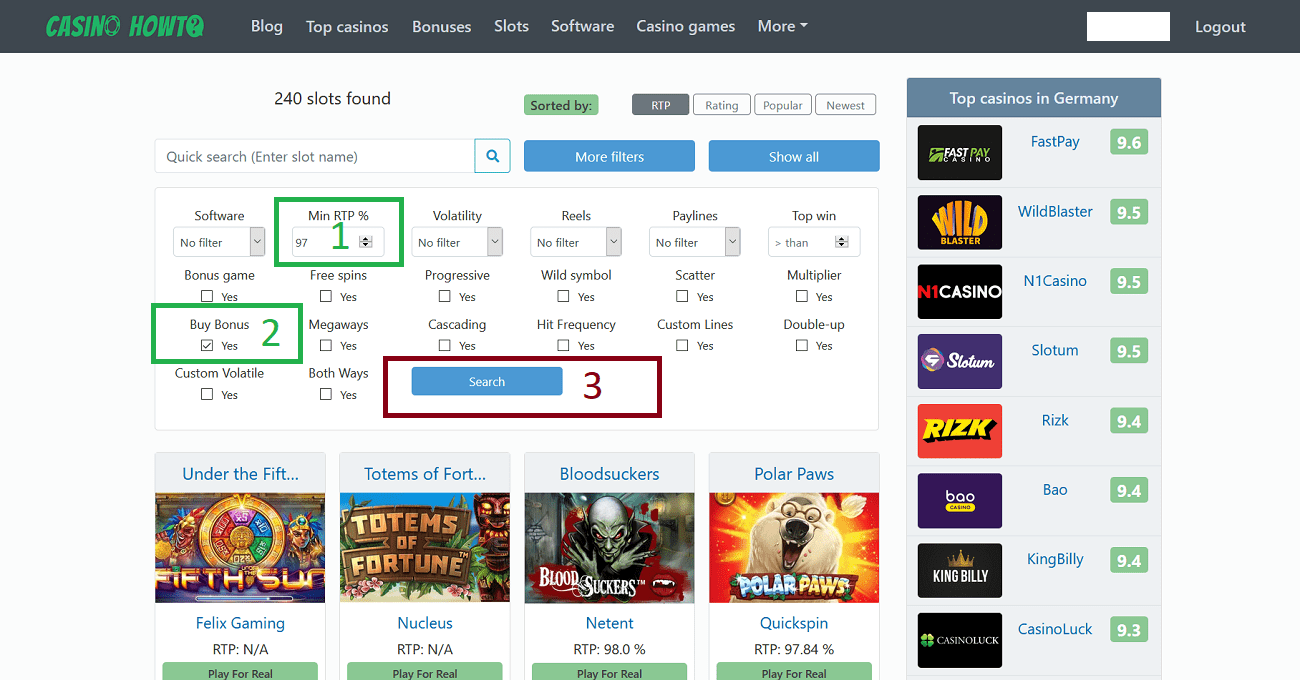Open the Quickspin provider link
This screenshot has height=680, width=1300.
(x=794, y=623)
